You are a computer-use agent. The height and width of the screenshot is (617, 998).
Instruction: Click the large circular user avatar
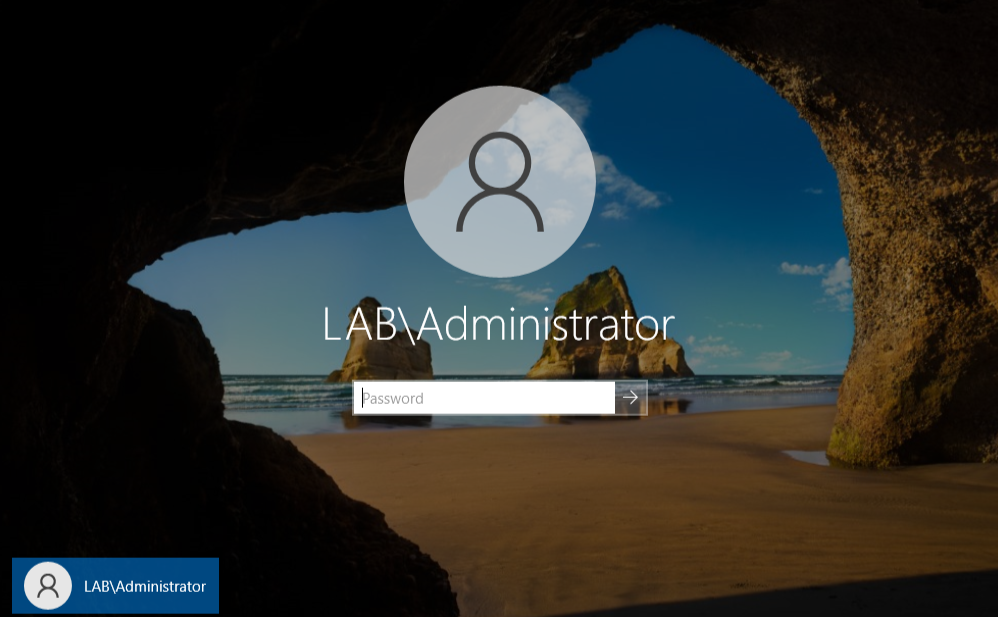coord(499,181)
